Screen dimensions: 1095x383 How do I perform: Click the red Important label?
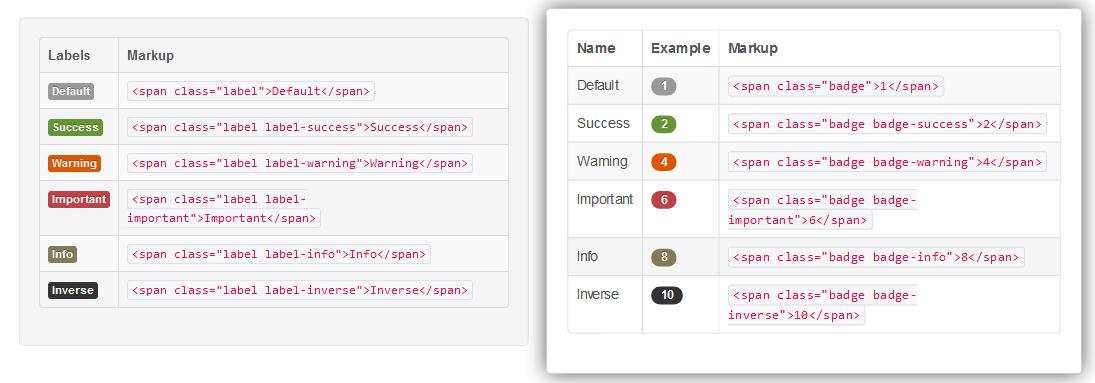(79, 199)
